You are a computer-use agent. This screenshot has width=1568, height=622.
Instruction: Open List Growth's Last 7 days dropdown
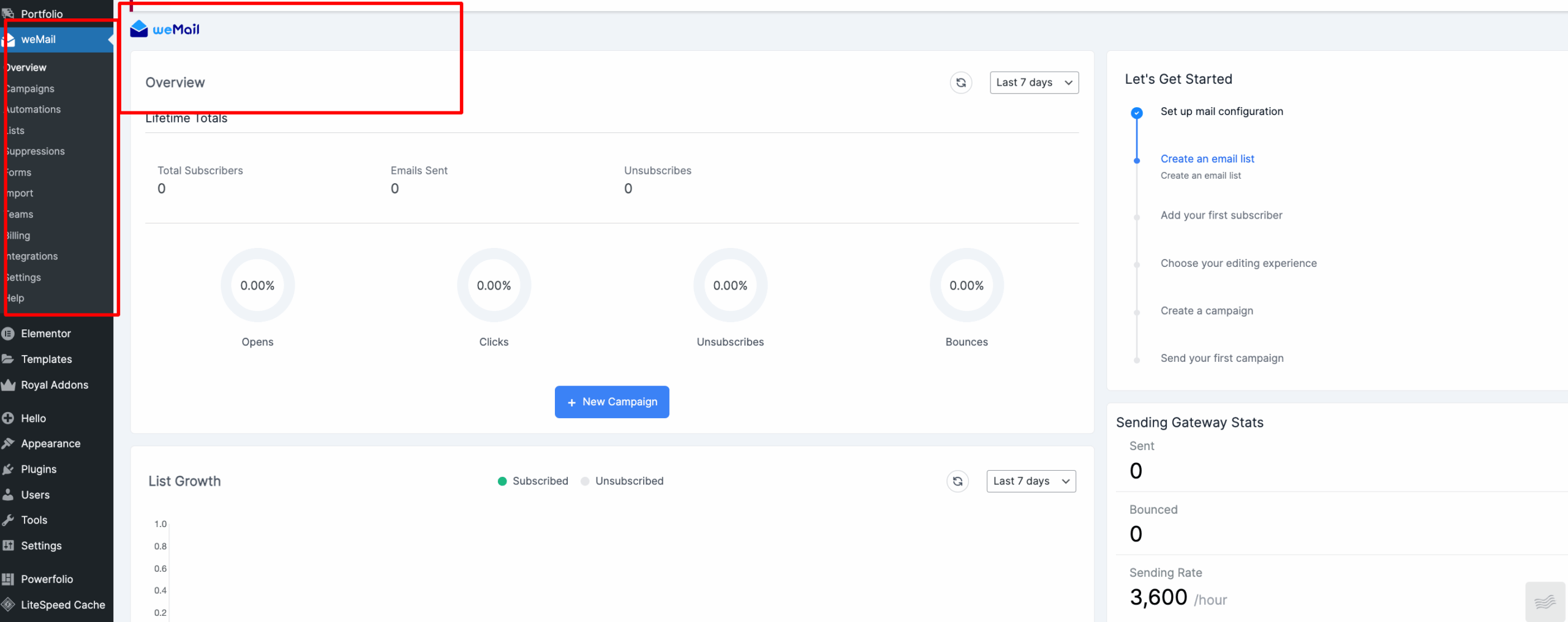pos(1030,481)
